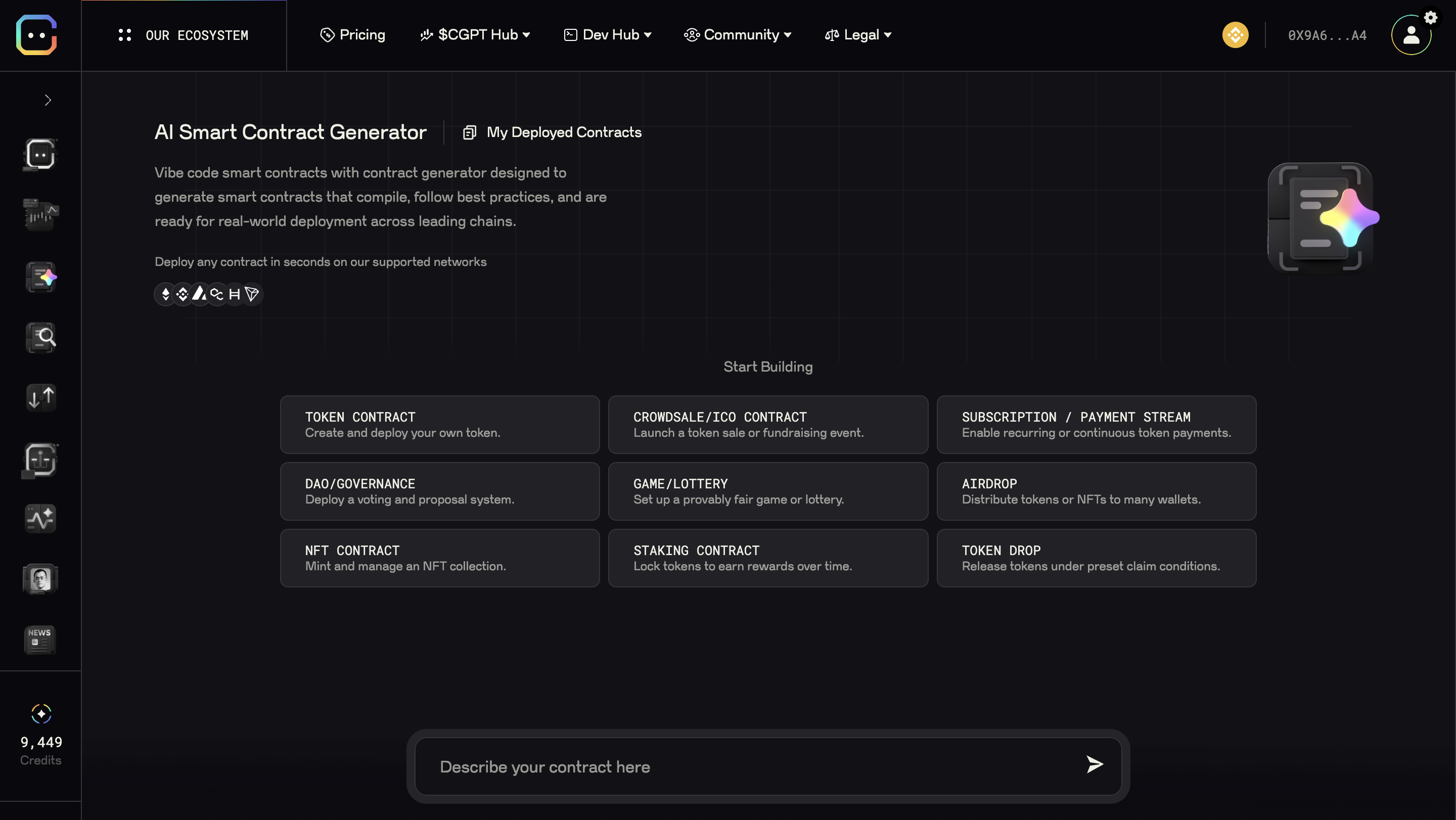1456x820 pixels.
Task: Expand the collapsed sidebar with chevron arrow
Action: (x=48, y=101)
